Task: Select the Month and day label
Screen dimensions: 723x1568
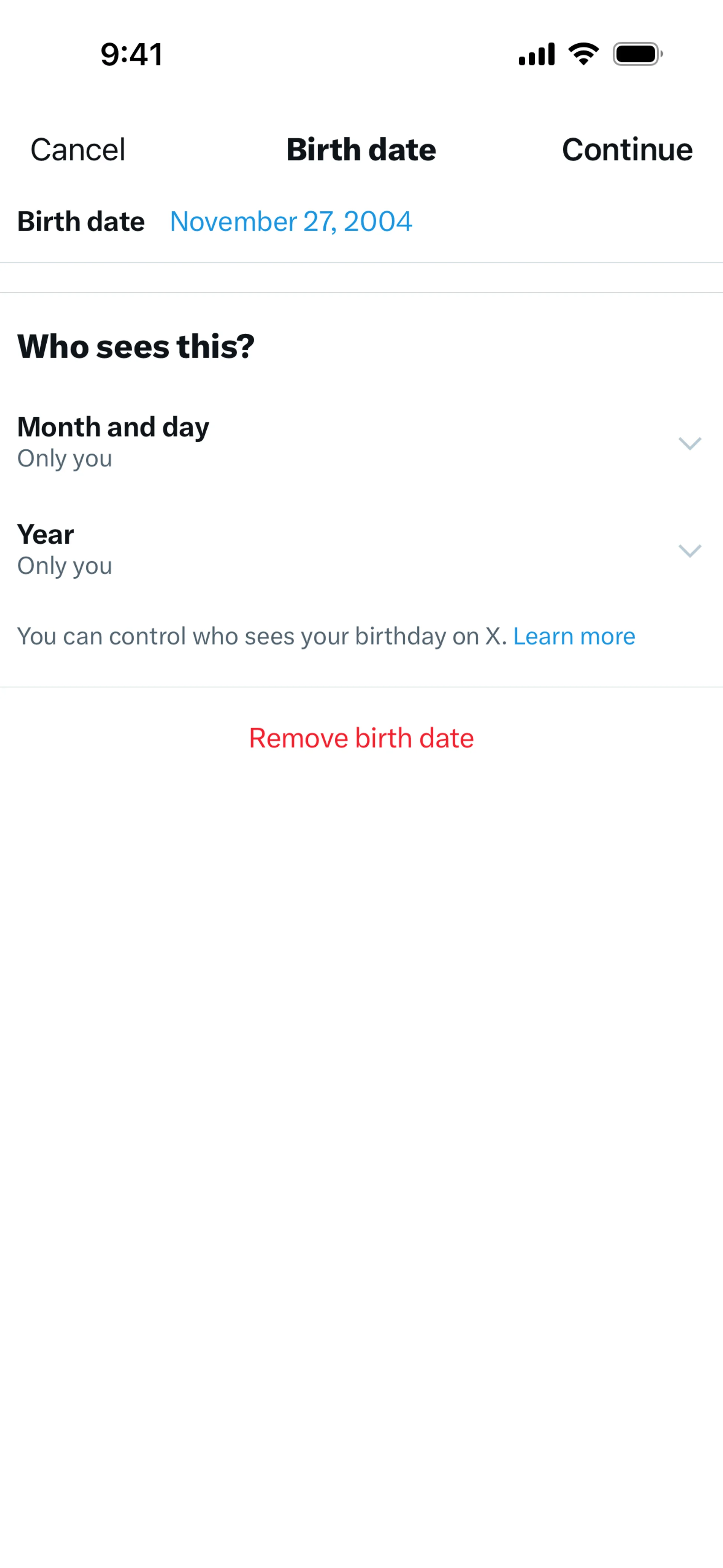Action: (113, 427)
